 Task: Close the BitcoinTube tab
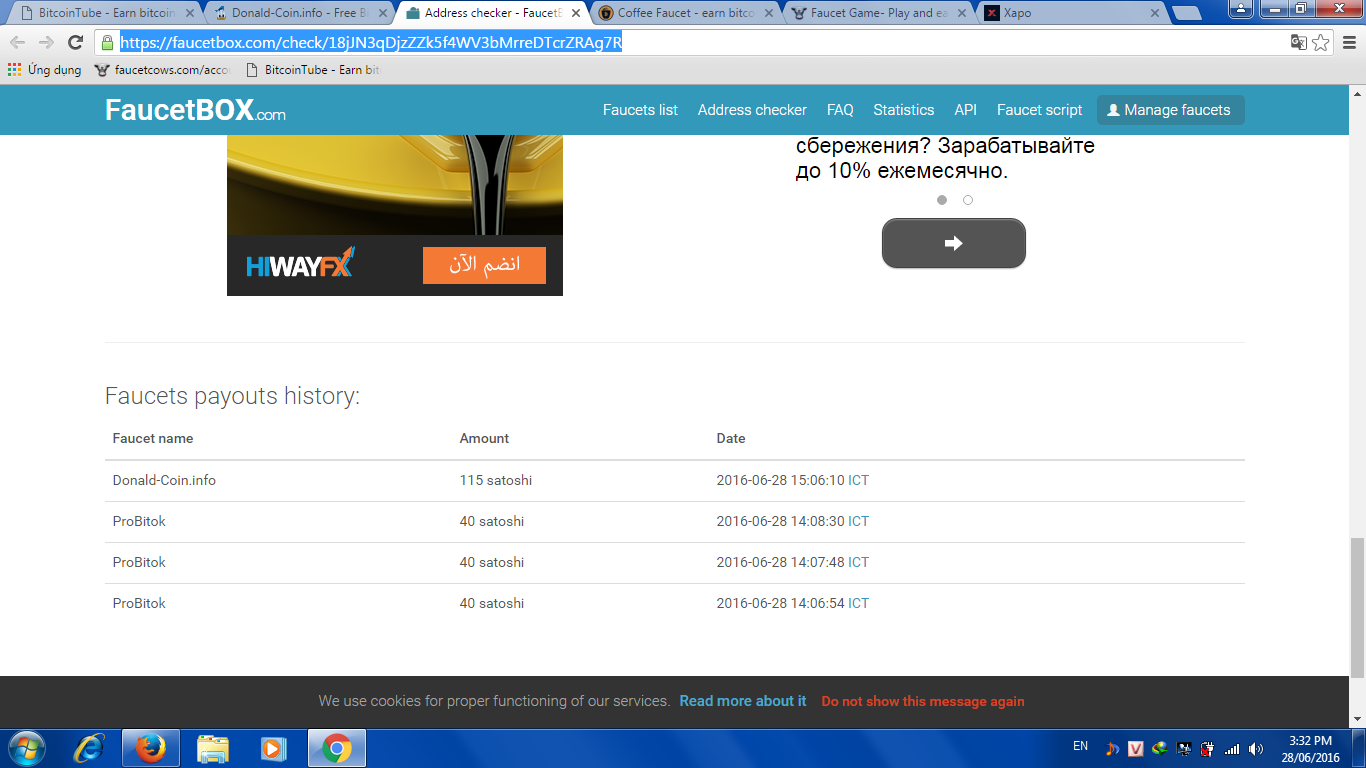click(x=190, y=13)
